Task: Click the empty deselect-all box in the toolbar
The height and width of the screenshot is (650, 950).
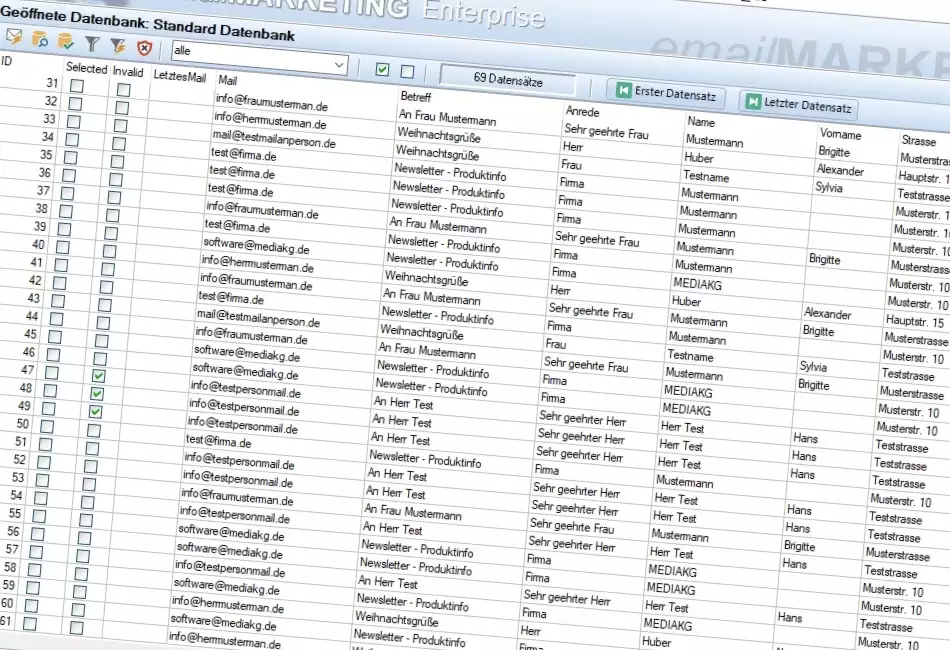Action: 407,71
